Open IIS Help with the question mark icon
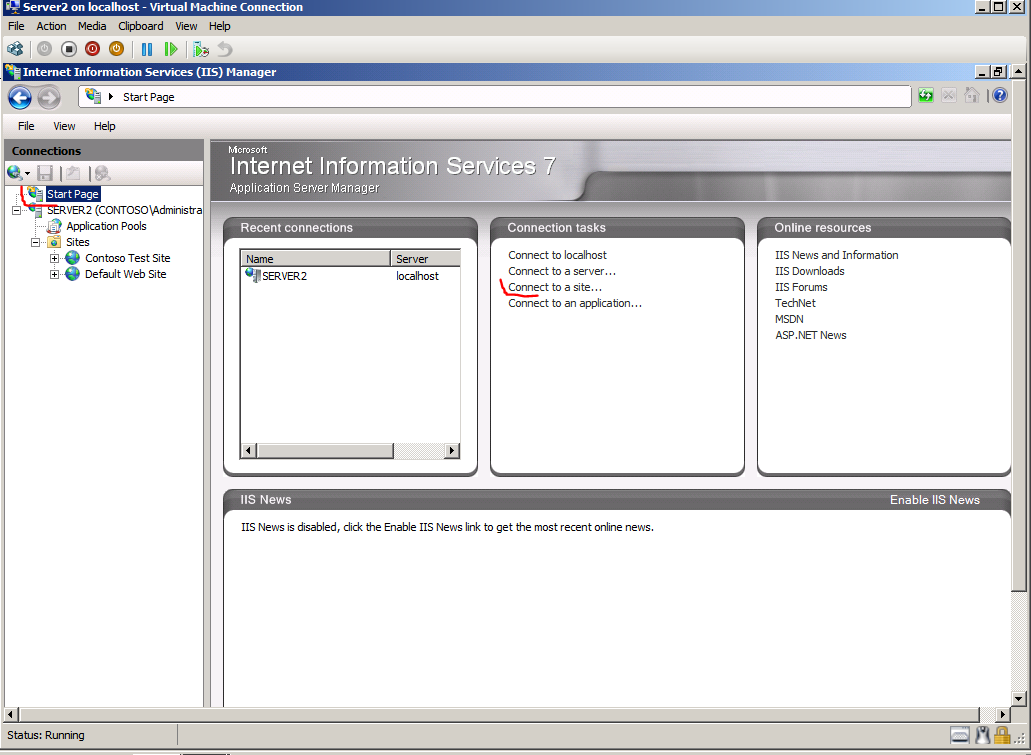This screenshot has height=755, width=1031. coord(999,96)
